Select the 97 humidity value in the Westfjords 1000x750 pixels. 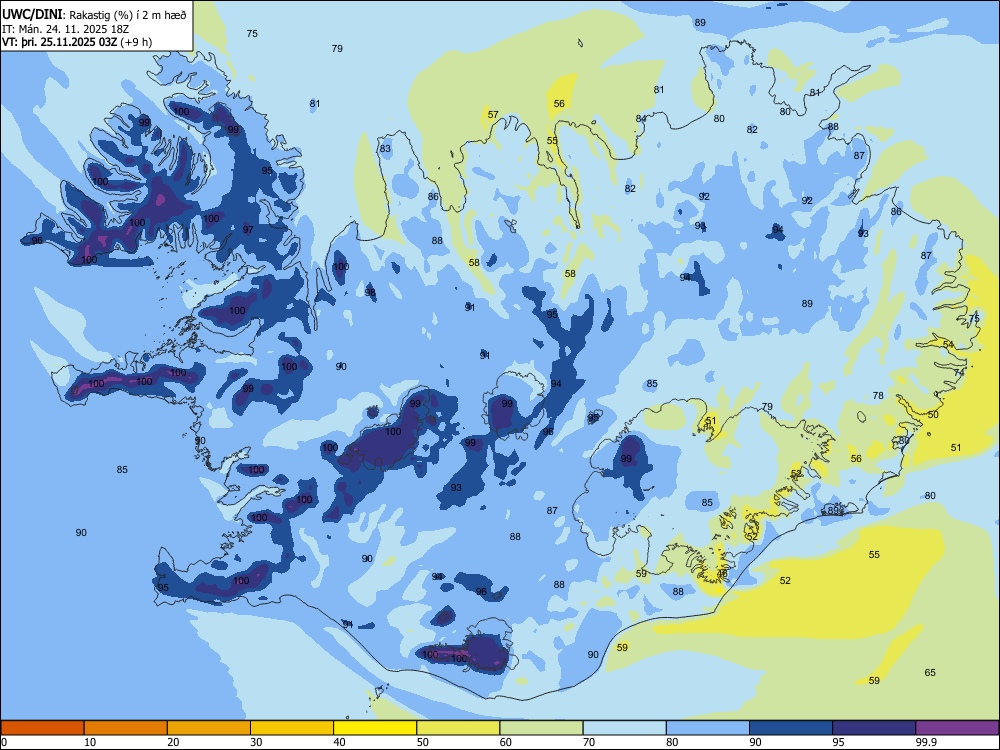[248, 230]
